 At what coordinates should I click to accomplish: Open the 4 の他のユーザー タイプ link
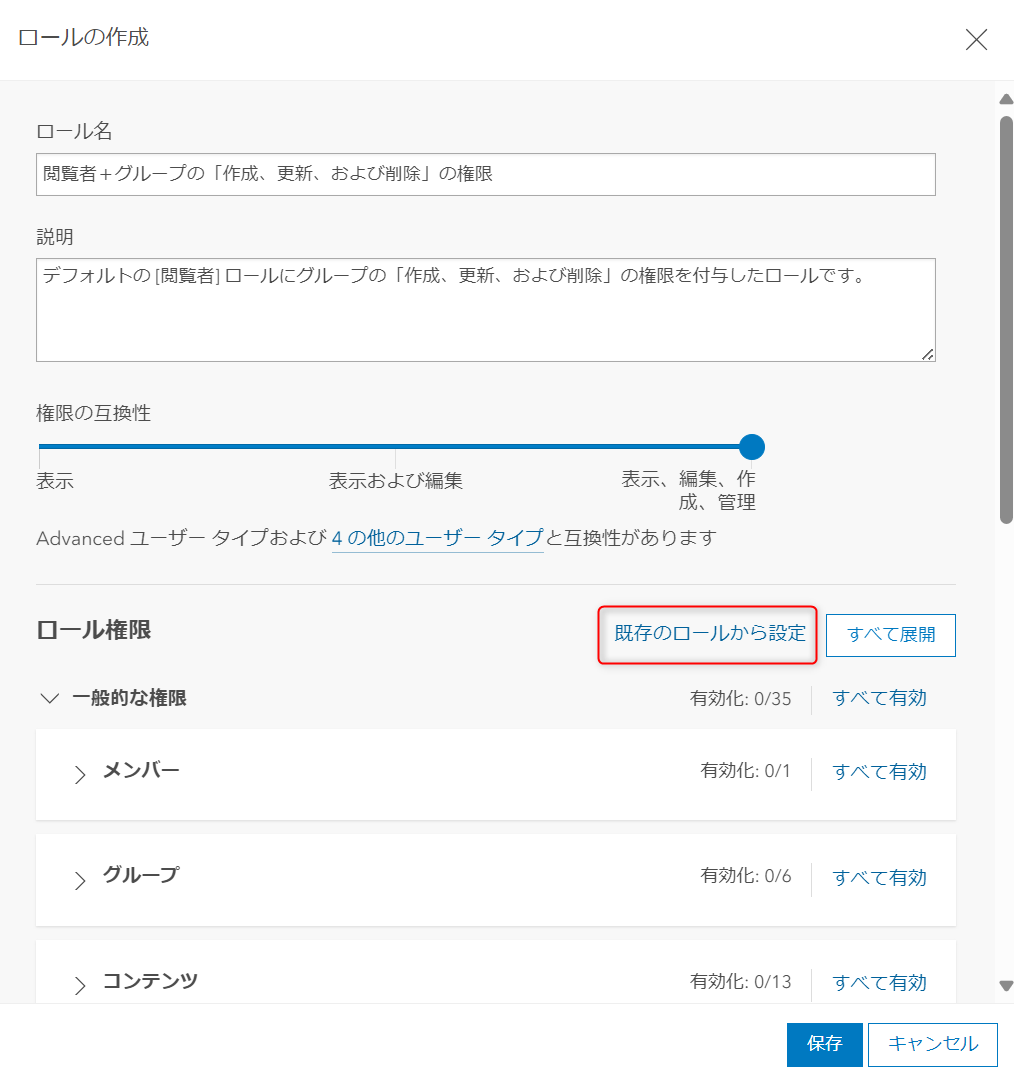(438, 538)
